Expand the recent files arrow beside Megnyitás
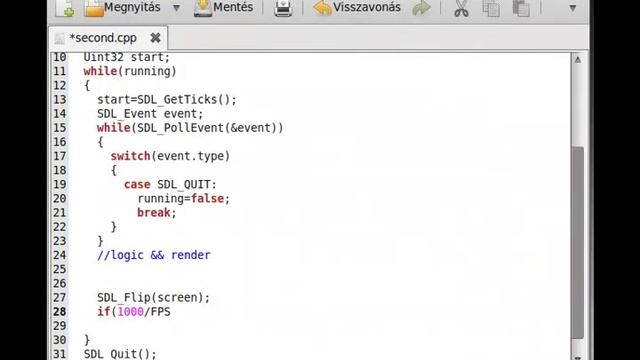Image resolution: width=640 pixels, height=360 pixels. tap(176, 8)
